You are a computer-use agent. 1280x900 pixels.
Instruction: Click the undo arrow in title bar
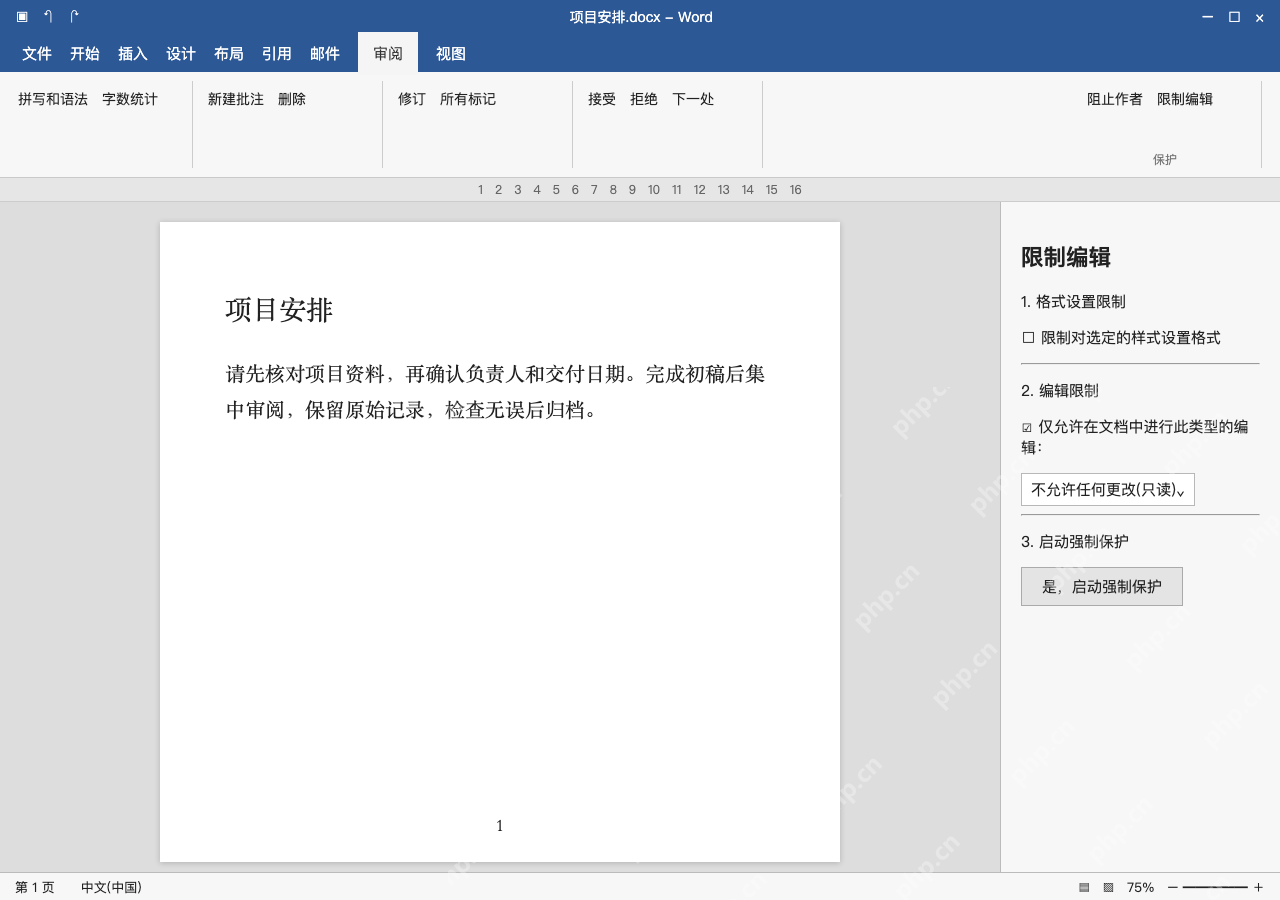point(48,17)
